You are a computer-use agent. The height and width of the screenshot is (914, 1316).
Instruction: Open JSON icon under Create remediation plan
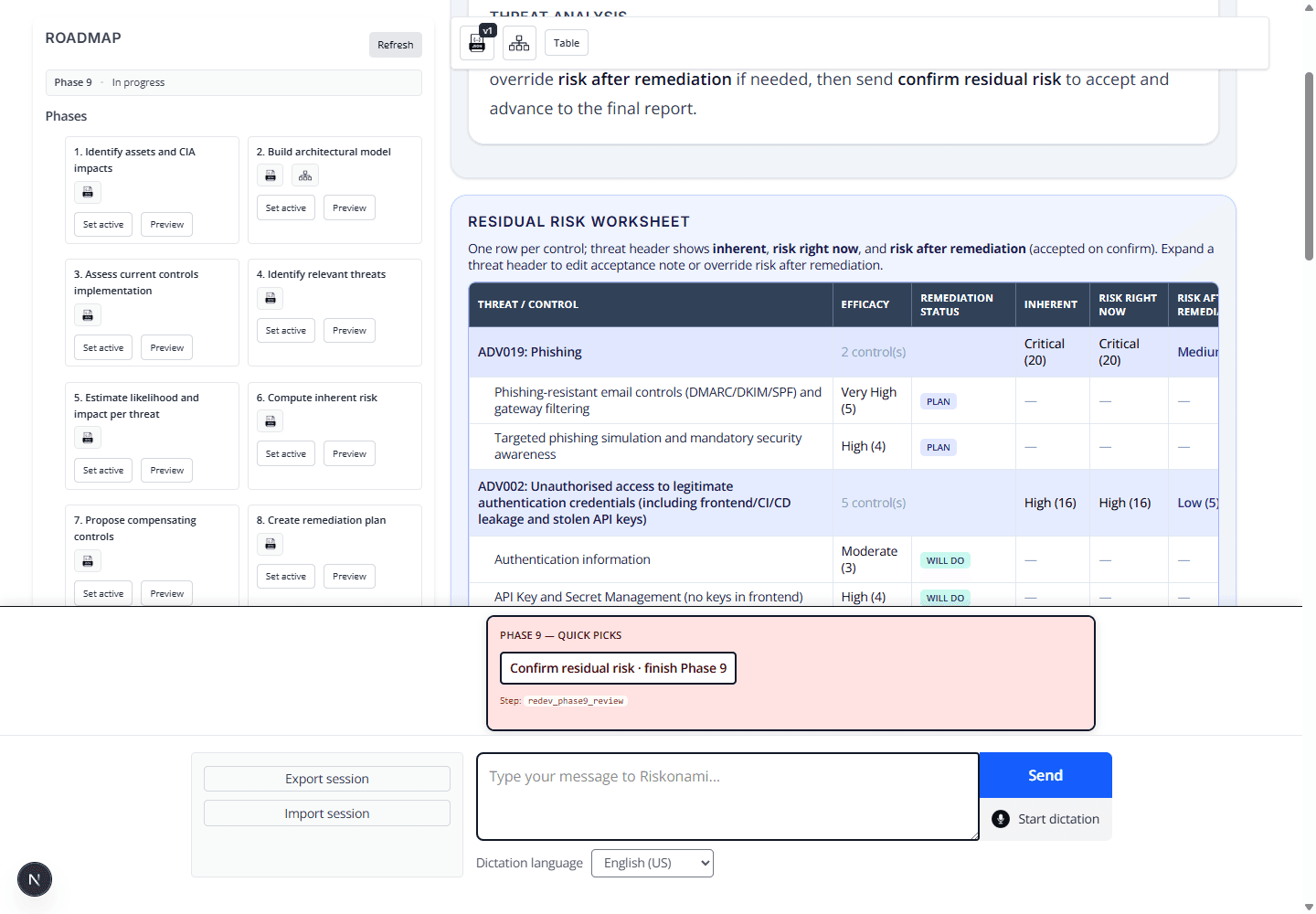click(x=271, y=544)
